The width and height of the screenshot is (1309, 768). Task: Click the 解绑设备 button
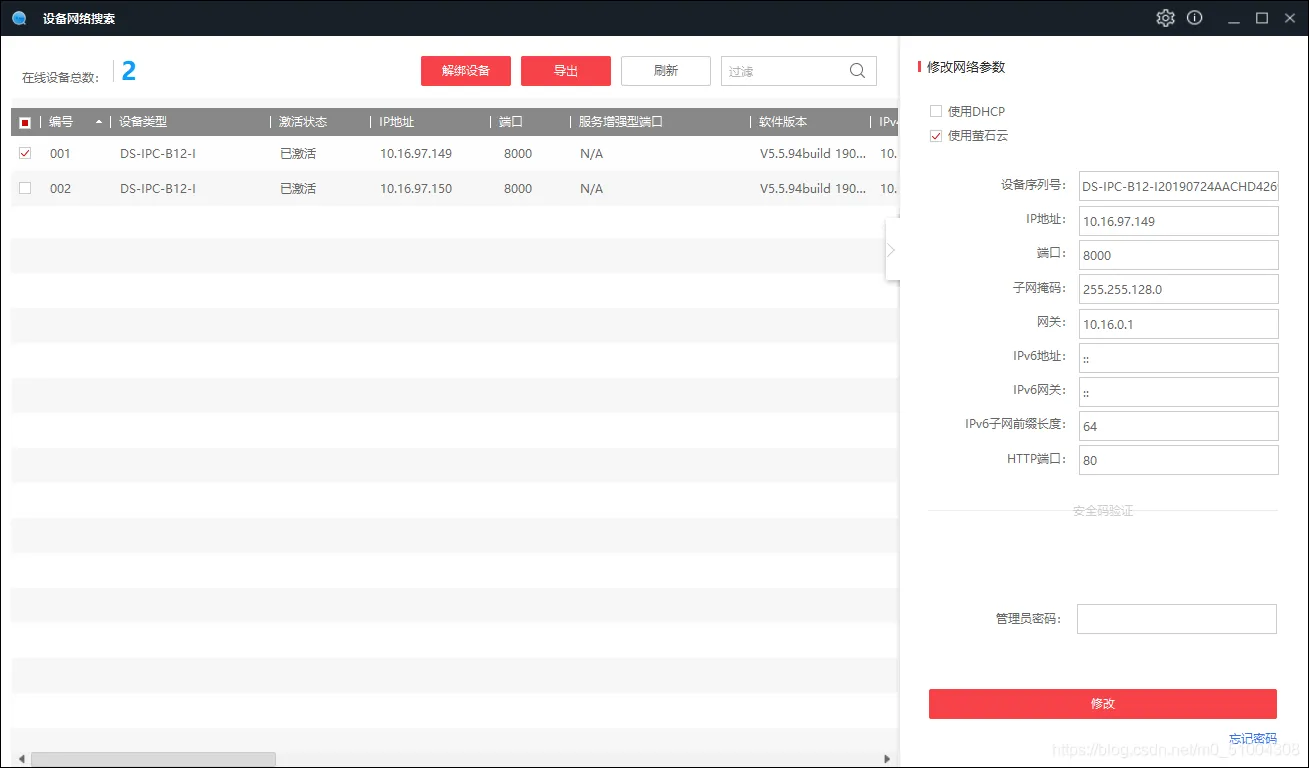coord(466,71)
